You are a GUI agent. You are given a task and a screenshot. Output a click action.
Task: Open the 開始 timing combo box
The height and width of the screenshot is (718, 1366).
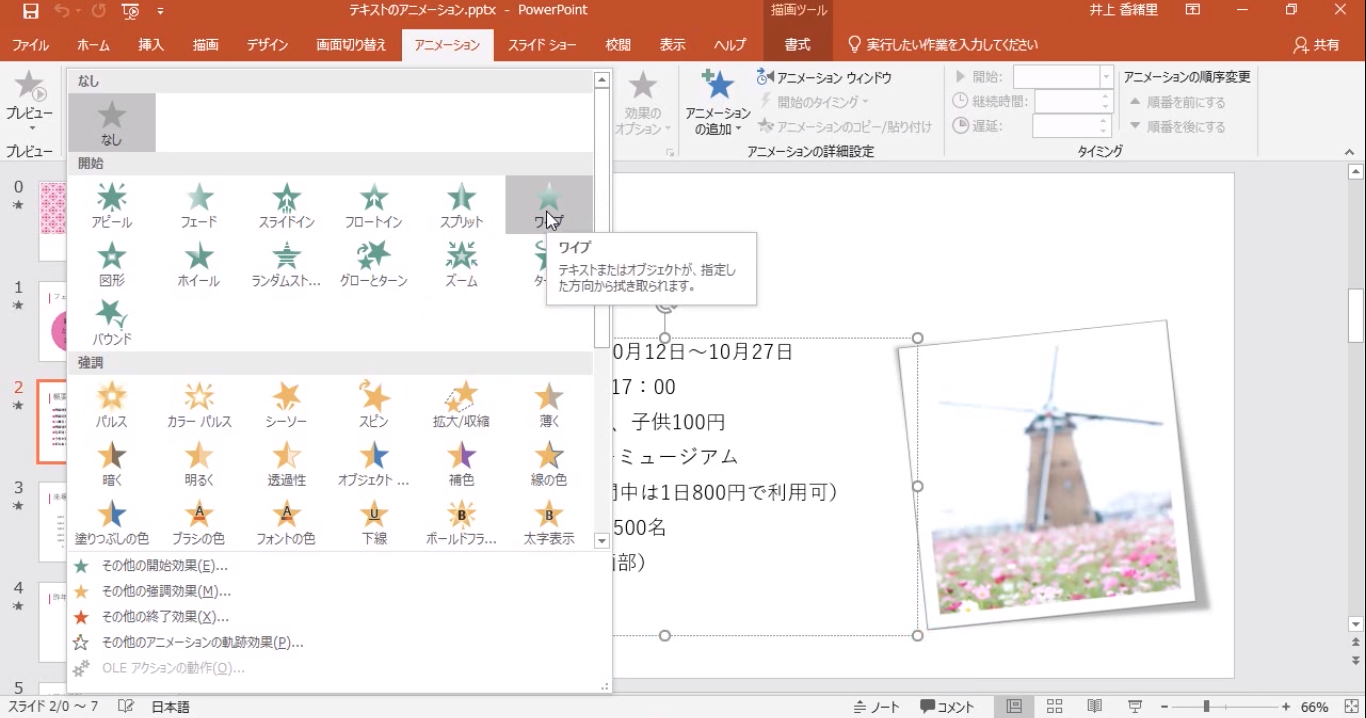click(x=1063, y=77)
